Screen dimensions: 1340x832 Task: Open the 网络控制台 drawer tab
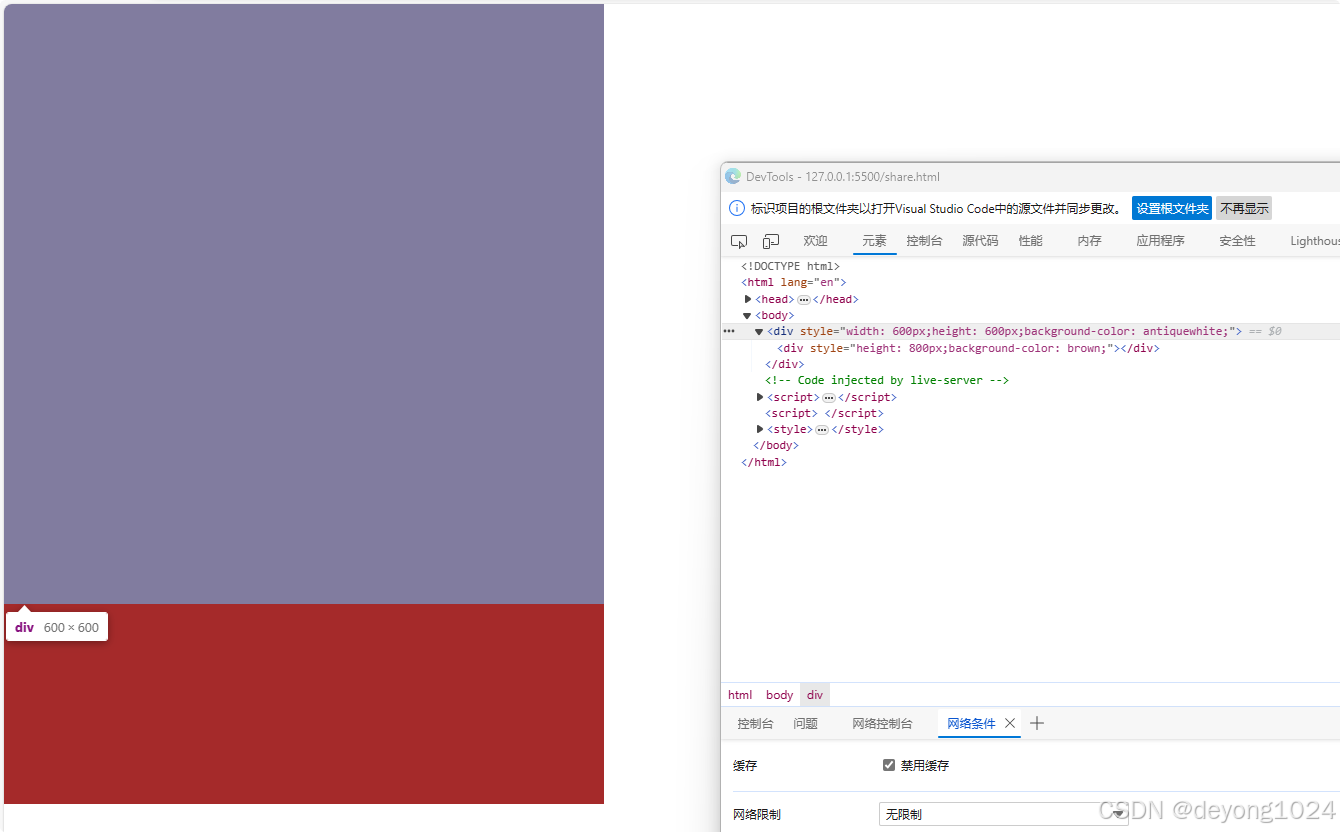[883, 723]
